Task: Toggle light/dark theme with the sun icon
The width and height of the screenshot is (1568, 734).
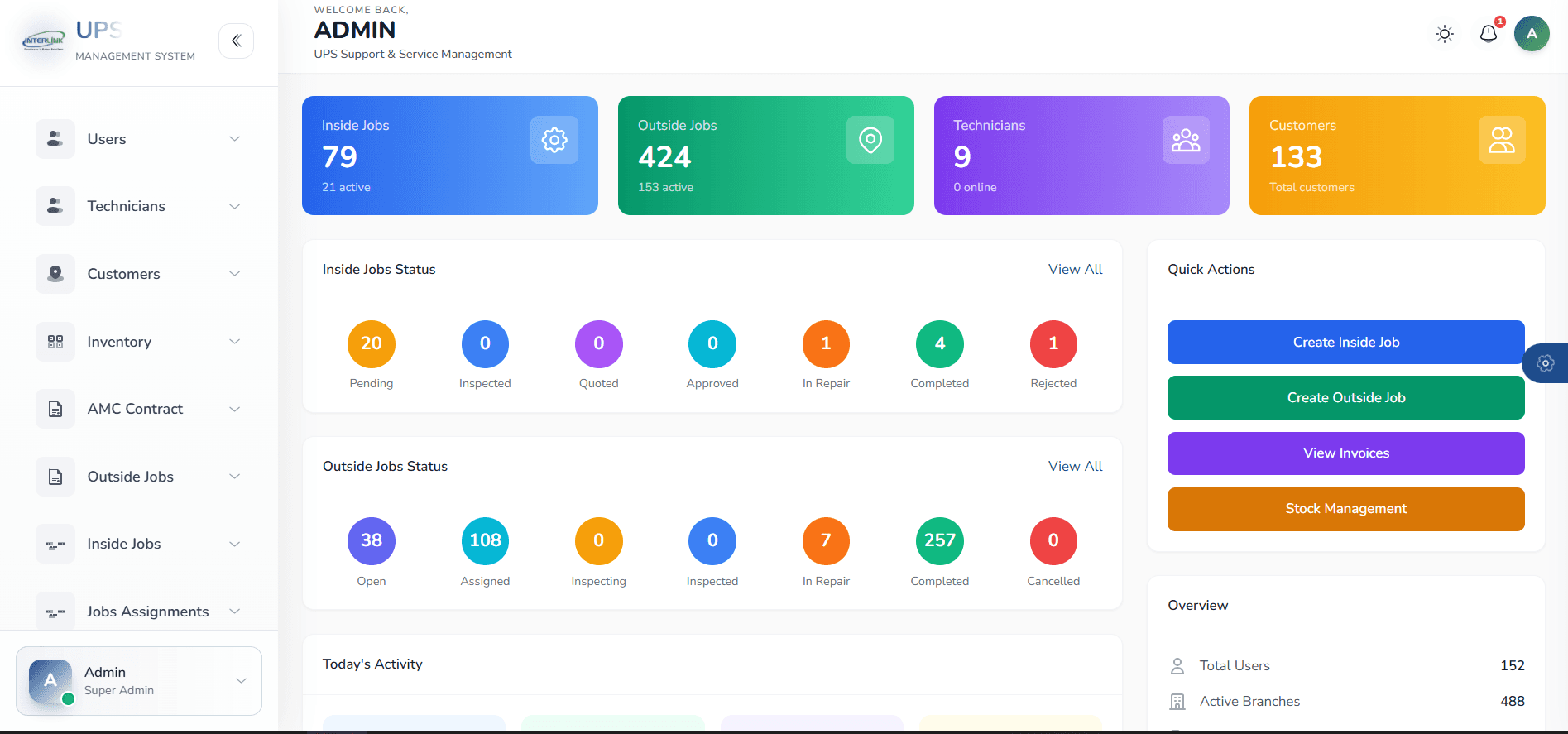Action: 1445,34
